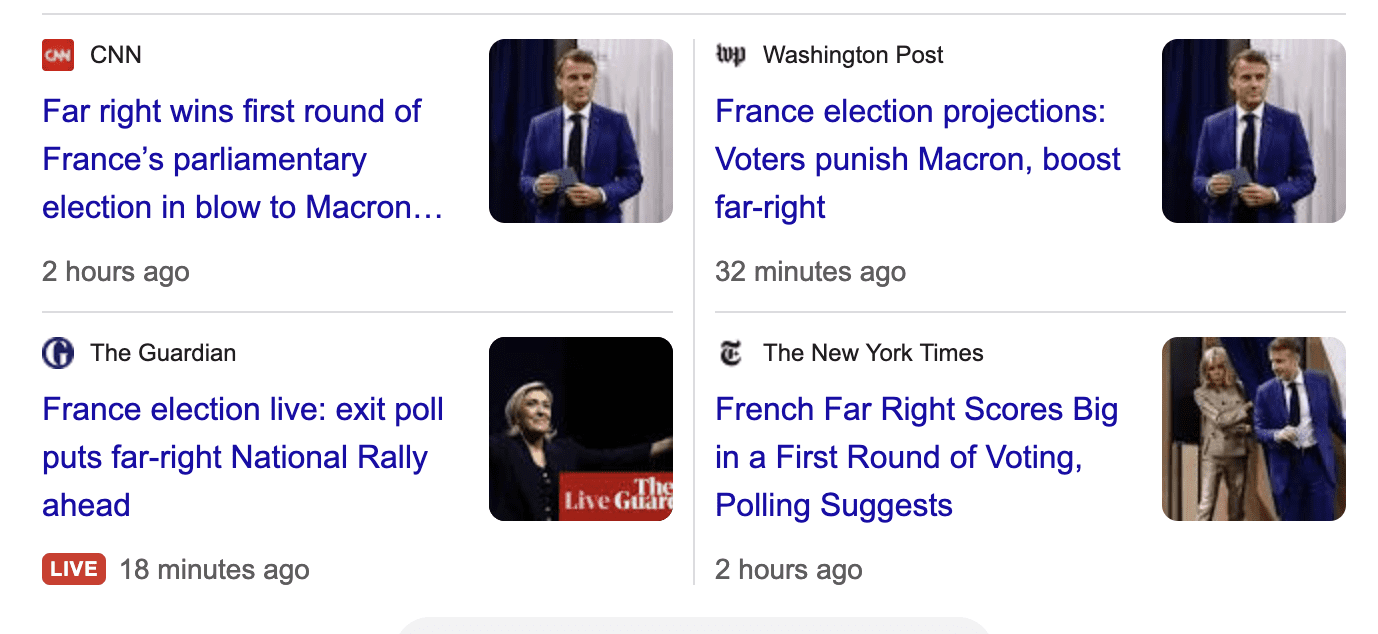The width and height of the screenshot is (1378, 634).
Task: Click the 'Washington Post' source name
Action: point(853,55)
